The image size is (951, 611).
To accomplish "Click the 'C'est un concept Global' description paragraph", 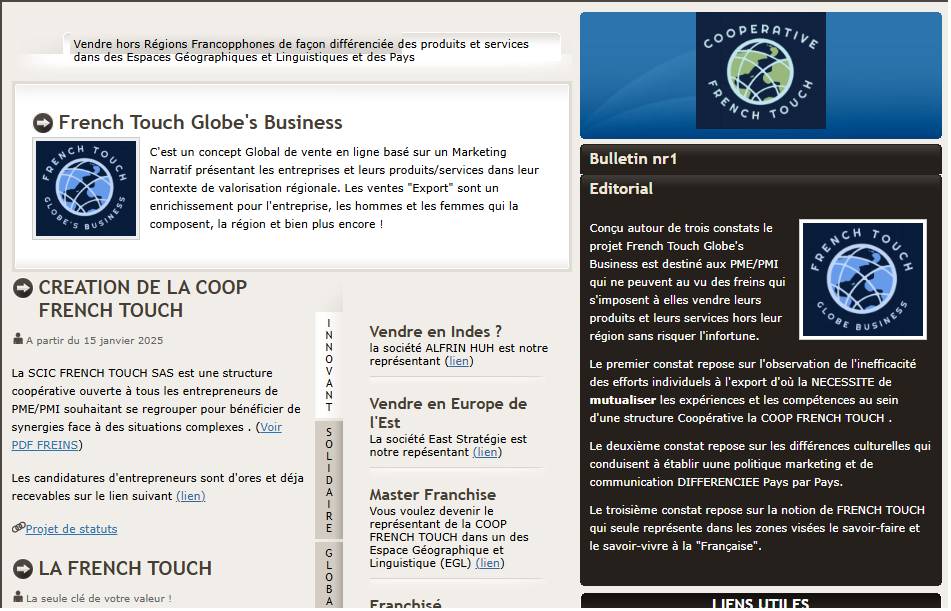I will 344,188.
